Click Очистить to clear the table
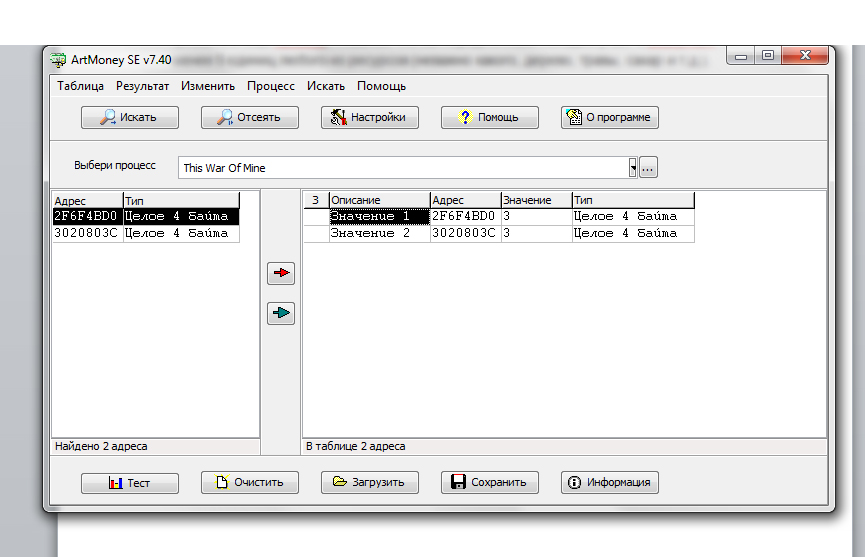The height and width of the screenshot is (557, 865). point(250,483)
